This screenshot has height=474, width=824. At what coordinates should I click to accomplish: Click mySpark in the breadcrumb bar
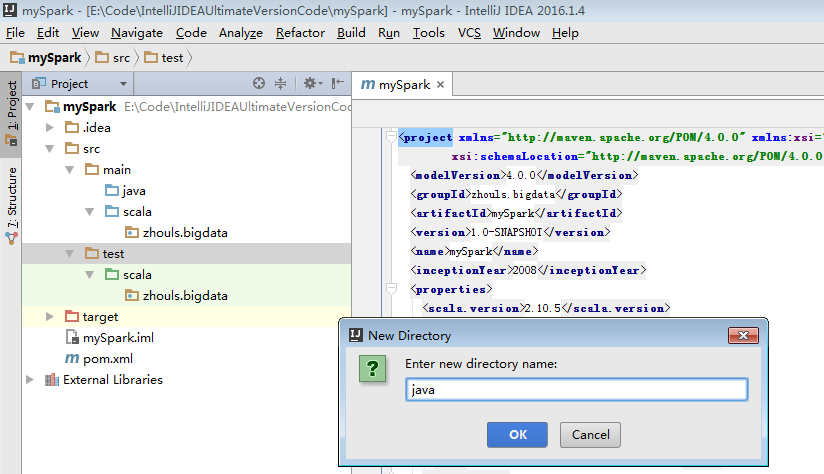(x=46, y=58)
